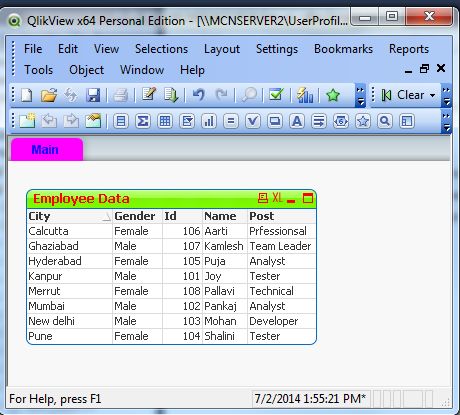Create a Button object
460x415 pixels.
275,121
